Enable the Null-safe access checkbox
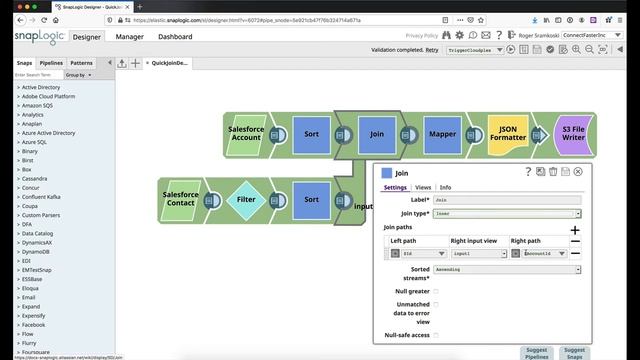This screenshot has width=640, height=360. pyautogui.click(x=436, y=335)
